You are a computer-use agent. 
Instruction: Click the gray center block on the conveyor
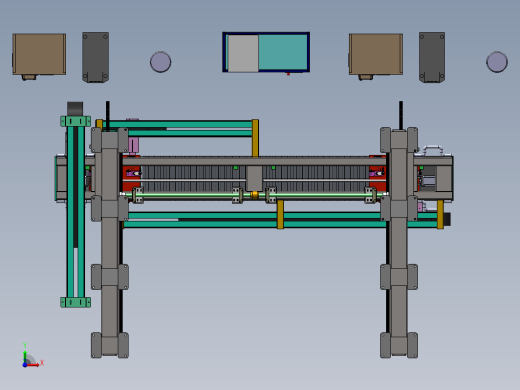(x=254, y=178)
